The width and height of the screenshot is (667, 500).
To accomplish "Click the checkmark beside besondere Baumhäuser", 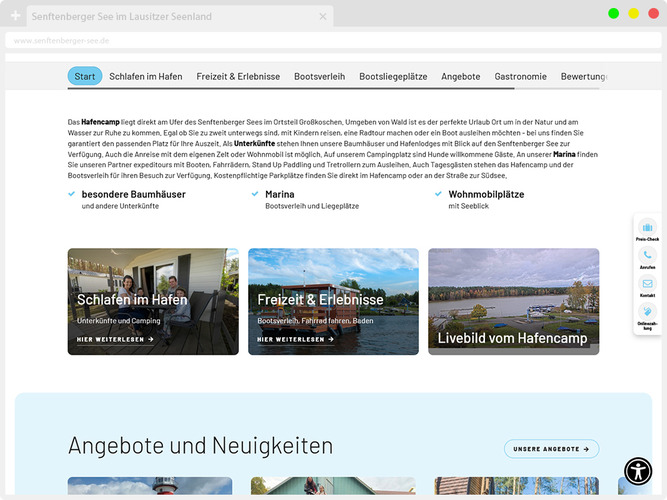I will (72, 194).
